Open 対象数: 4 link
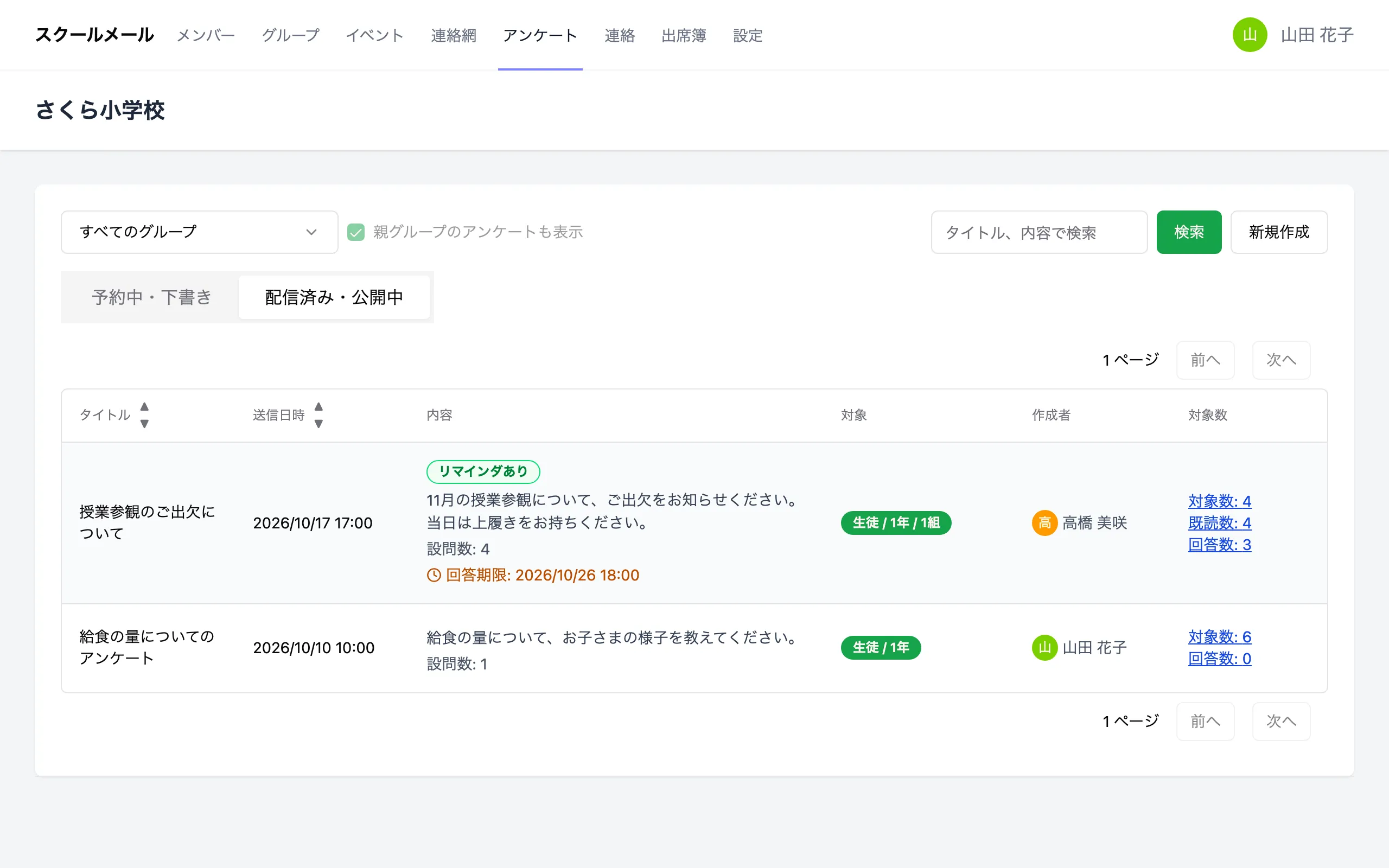1389x868 pixels. pos(1220,501)
